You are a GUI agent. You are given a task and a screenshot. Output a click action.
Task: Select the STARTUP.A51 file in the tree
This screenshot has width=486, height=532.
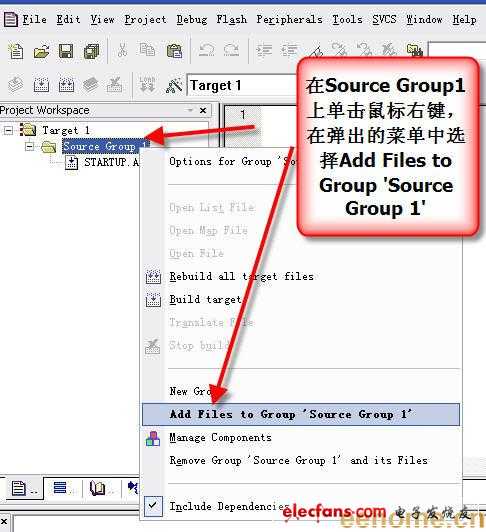coord(111,162)
